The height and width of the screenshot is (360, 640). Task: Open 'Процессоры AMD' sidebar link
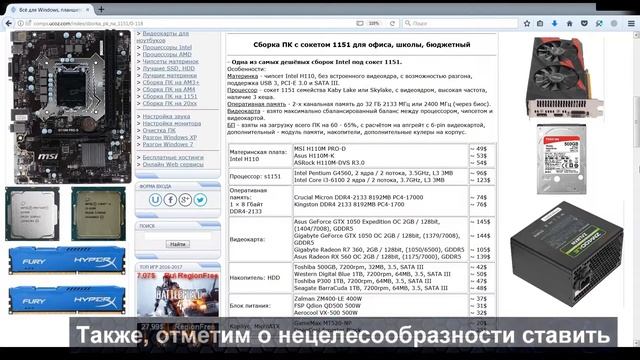click(167, 54)
